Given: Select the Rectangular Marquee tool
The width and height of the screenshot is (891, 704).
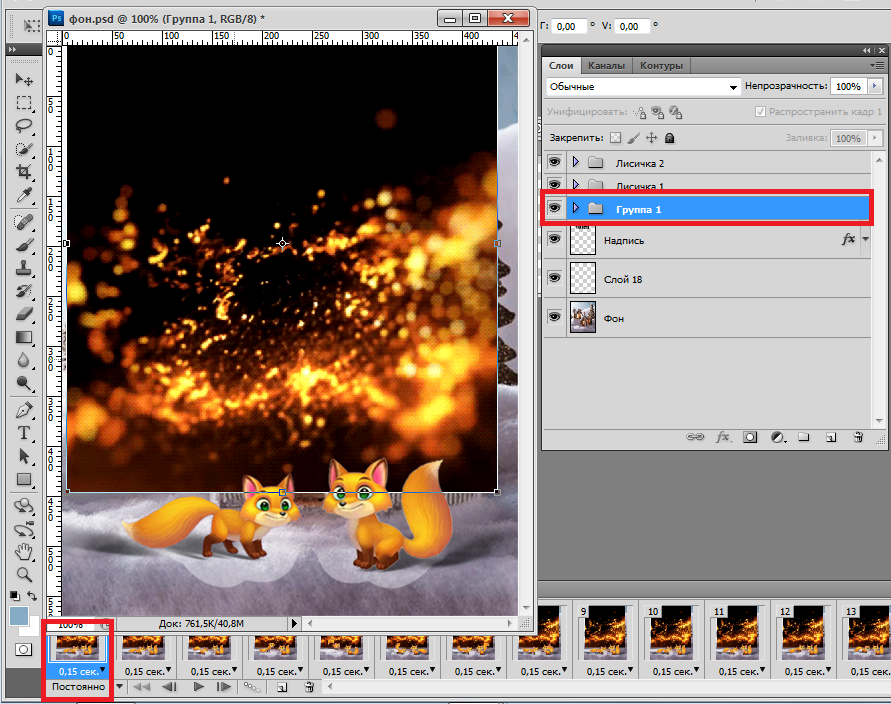Looking at the screenshot, I should click(23, 103).
